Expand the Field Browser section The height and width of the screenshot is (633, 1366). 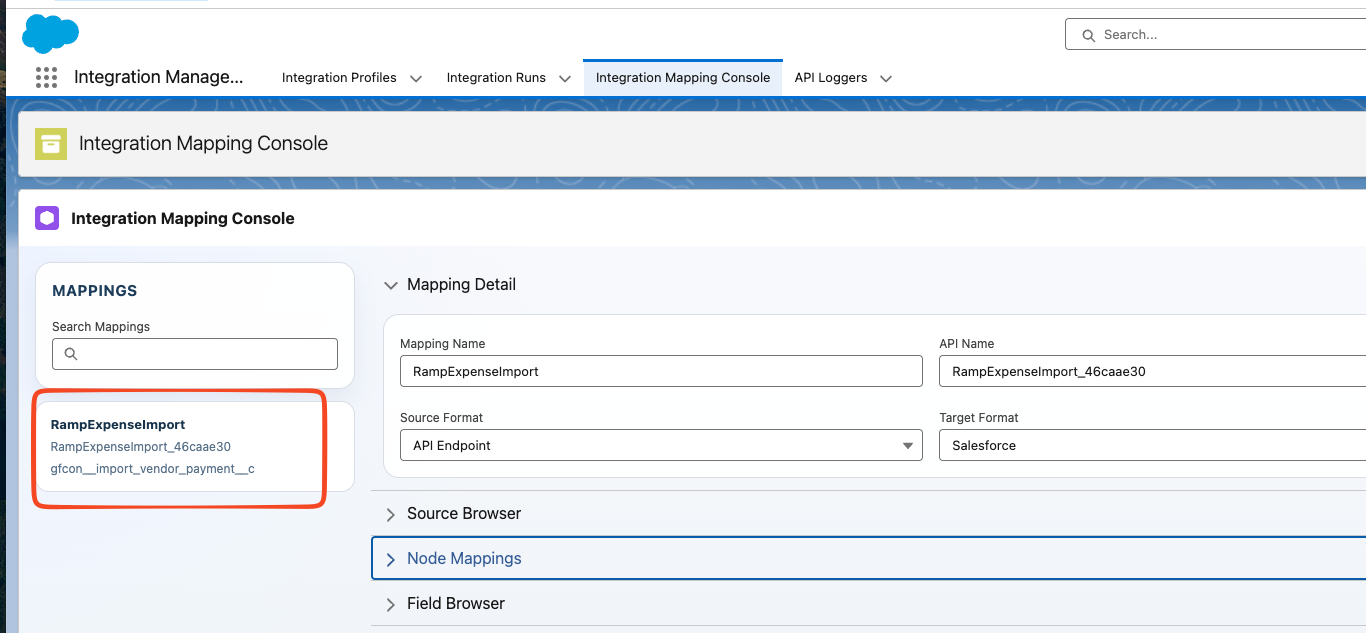390,604
